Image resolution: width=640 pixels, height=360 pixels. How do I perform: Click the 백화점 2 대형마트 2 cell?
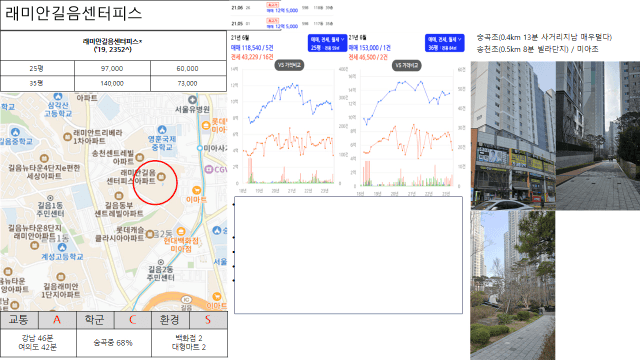pos(189,343)
